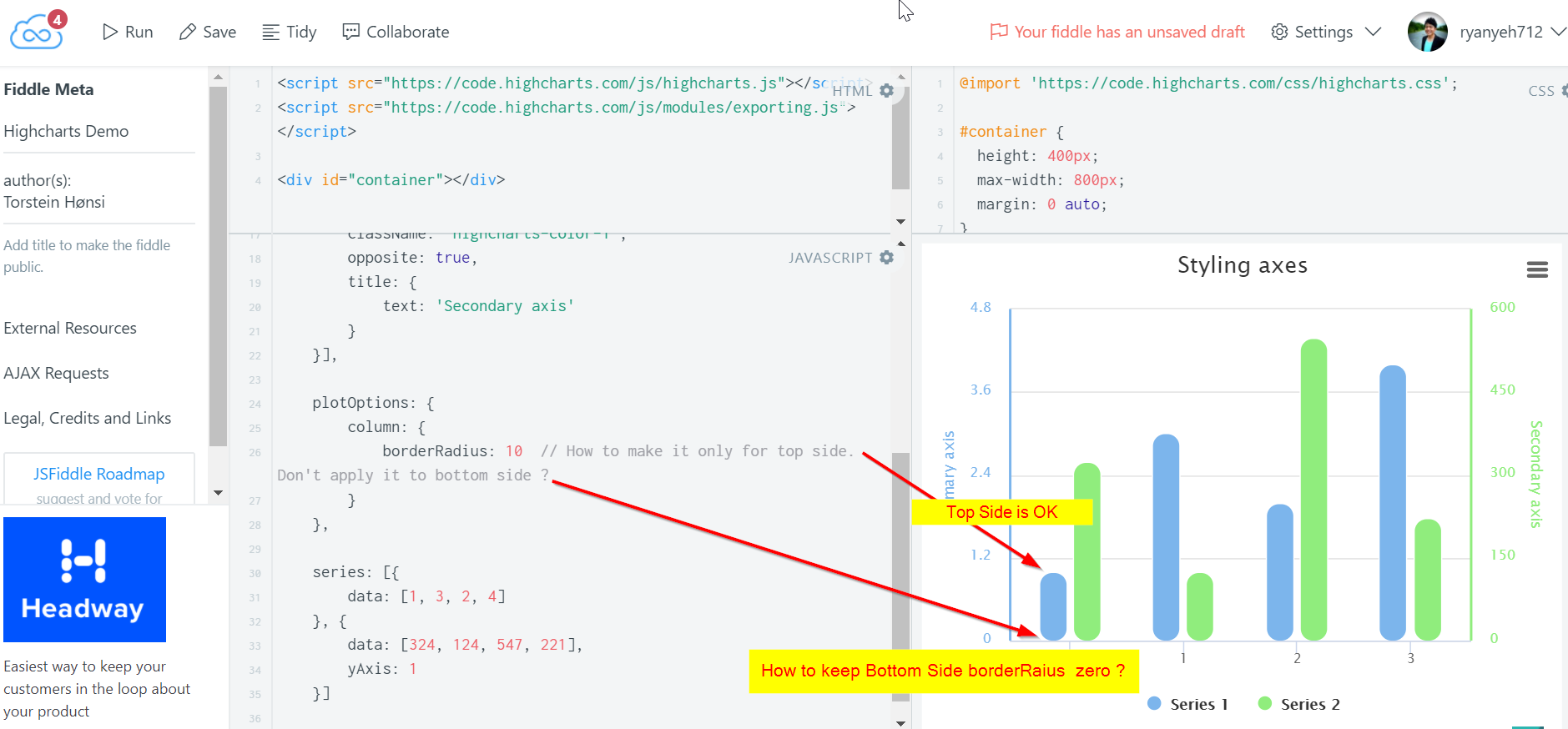Click the Save pencil icon
This screenshot has width=1568, height=729.
[x=187, y=32]
